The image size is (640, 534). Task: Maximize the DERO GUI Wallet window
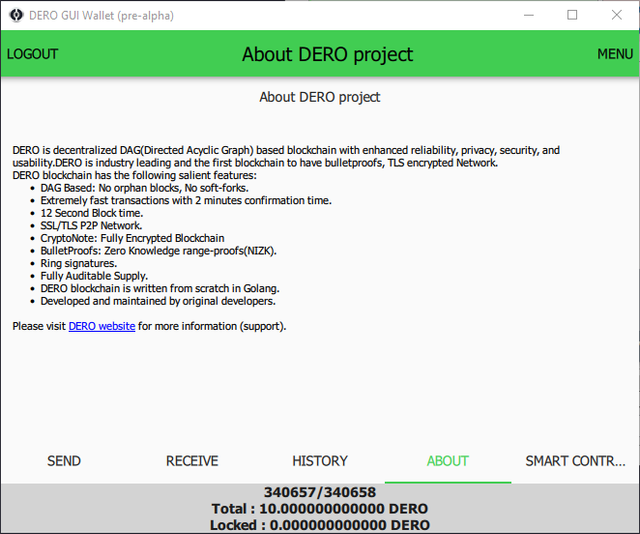pyautogui.click(x=572, y=15)
